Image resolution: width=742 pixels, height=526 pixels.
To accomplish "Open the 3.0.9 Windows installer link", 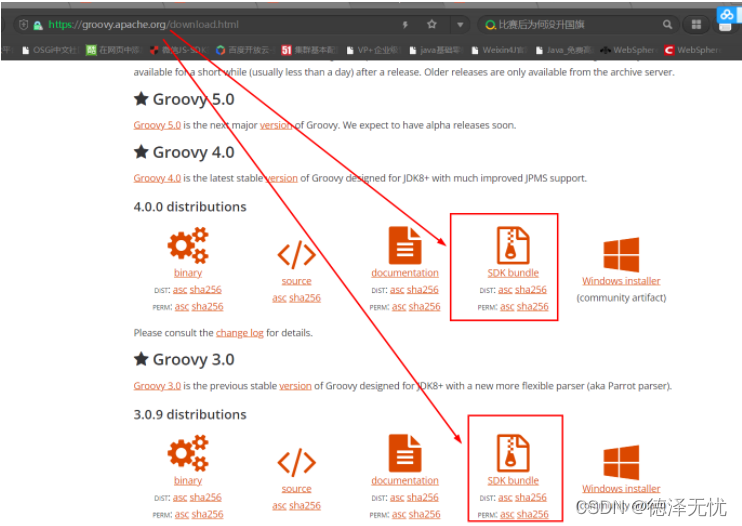I will [x=621, y=489].
